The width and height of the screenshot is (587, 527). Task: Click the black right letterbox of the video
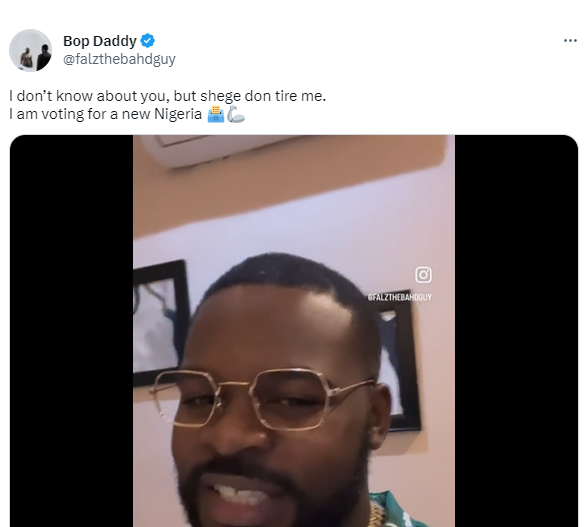516,331
